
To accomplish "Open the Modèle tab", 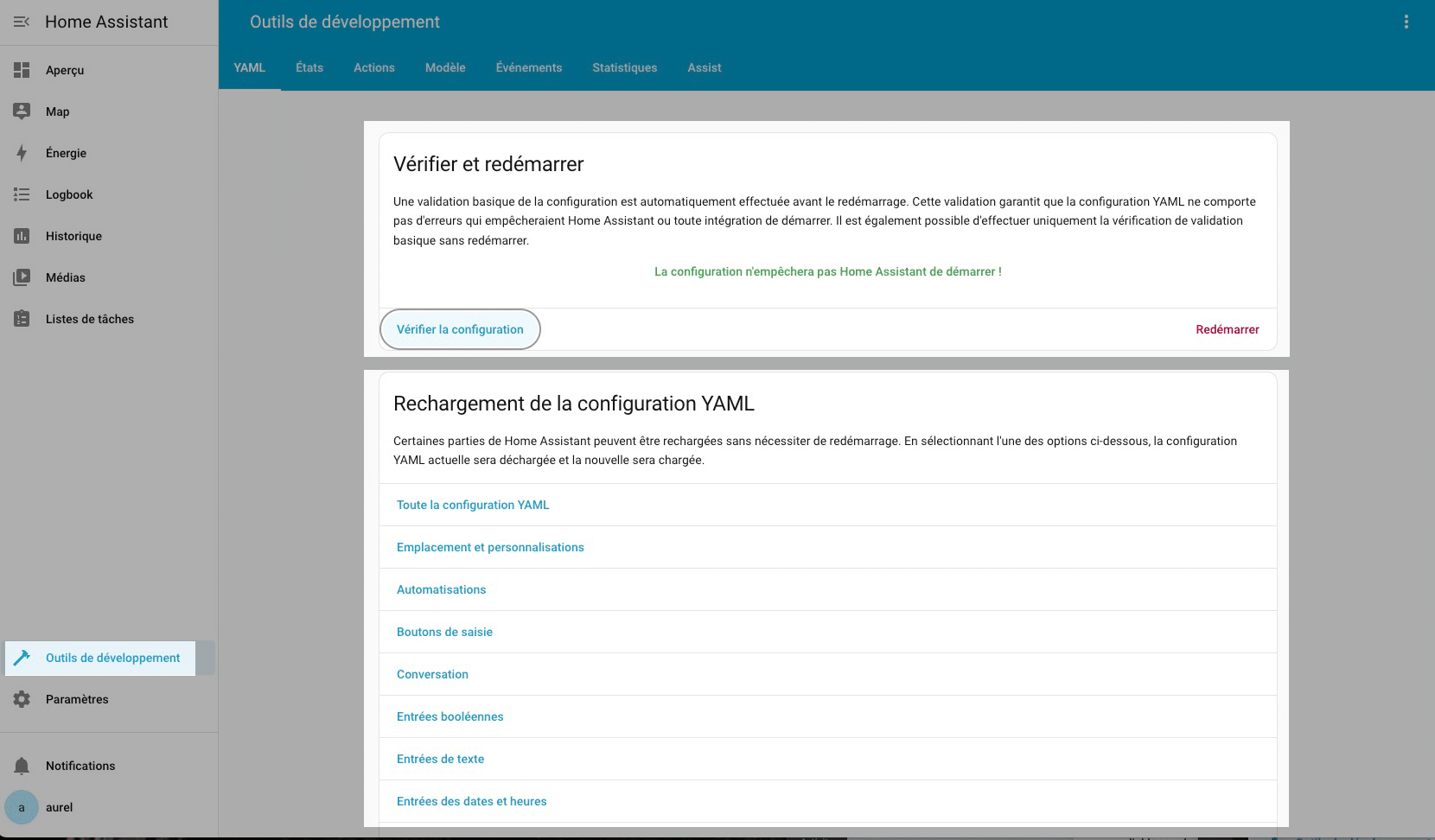I will (445, 67).
